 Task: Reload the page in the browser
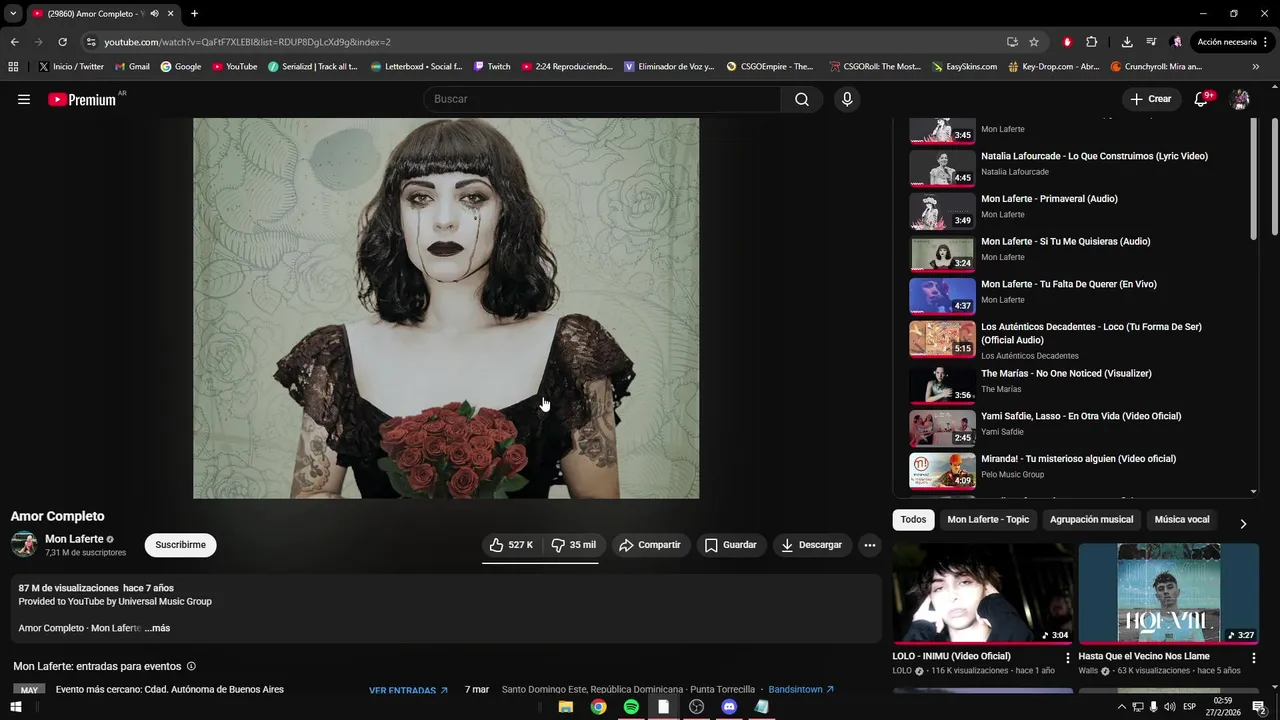(x=62, y=42)
